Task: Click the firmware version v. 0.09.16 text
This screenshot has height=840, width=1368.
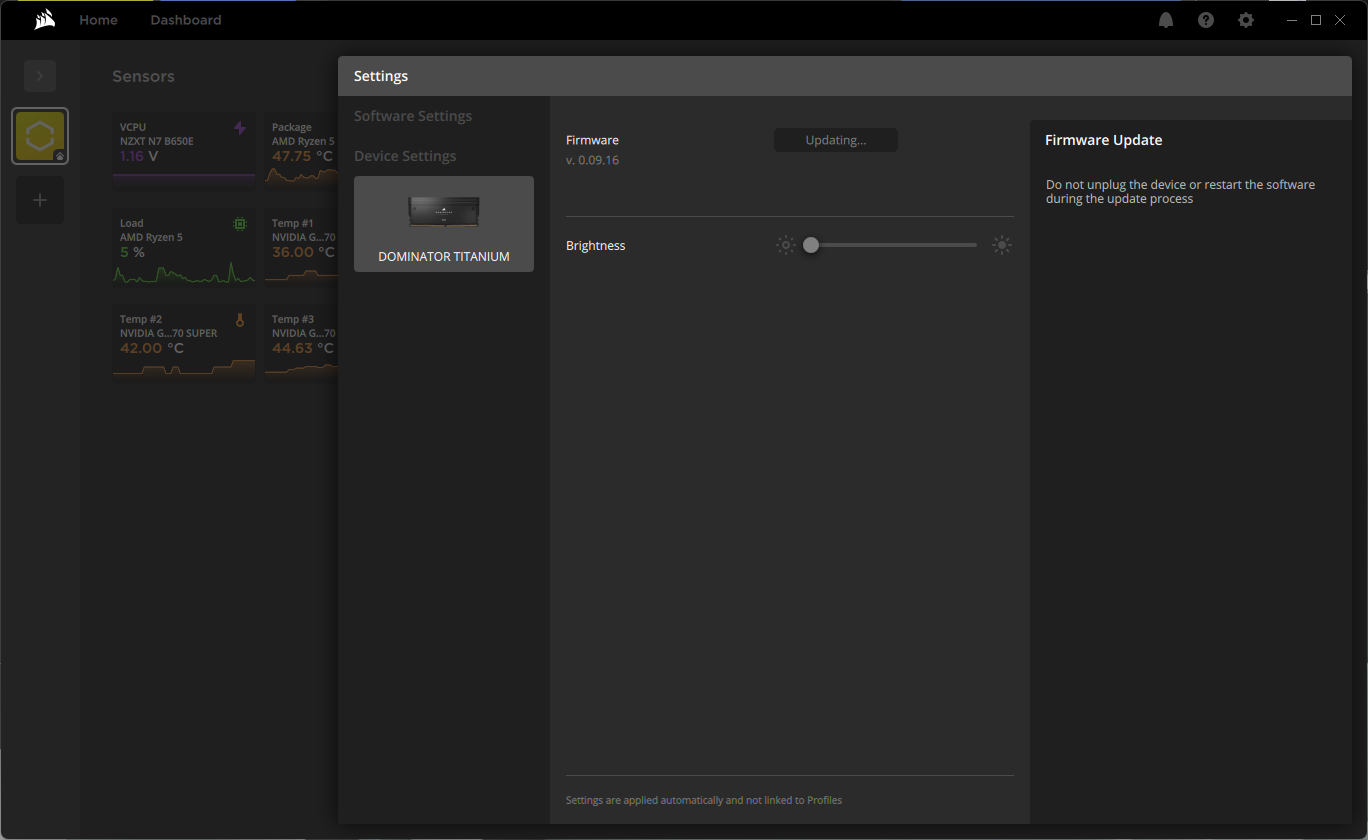Action: [x=592, y=160]
